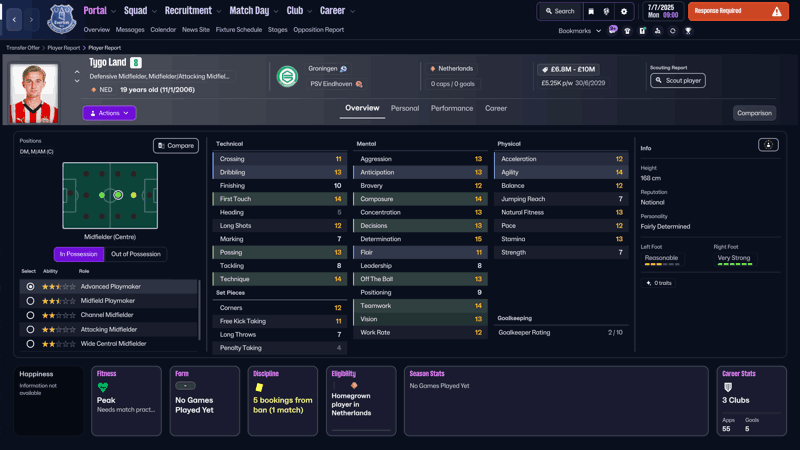
Task: Click the Left Foot Reasonable strength bar
Action: (662, 264)
